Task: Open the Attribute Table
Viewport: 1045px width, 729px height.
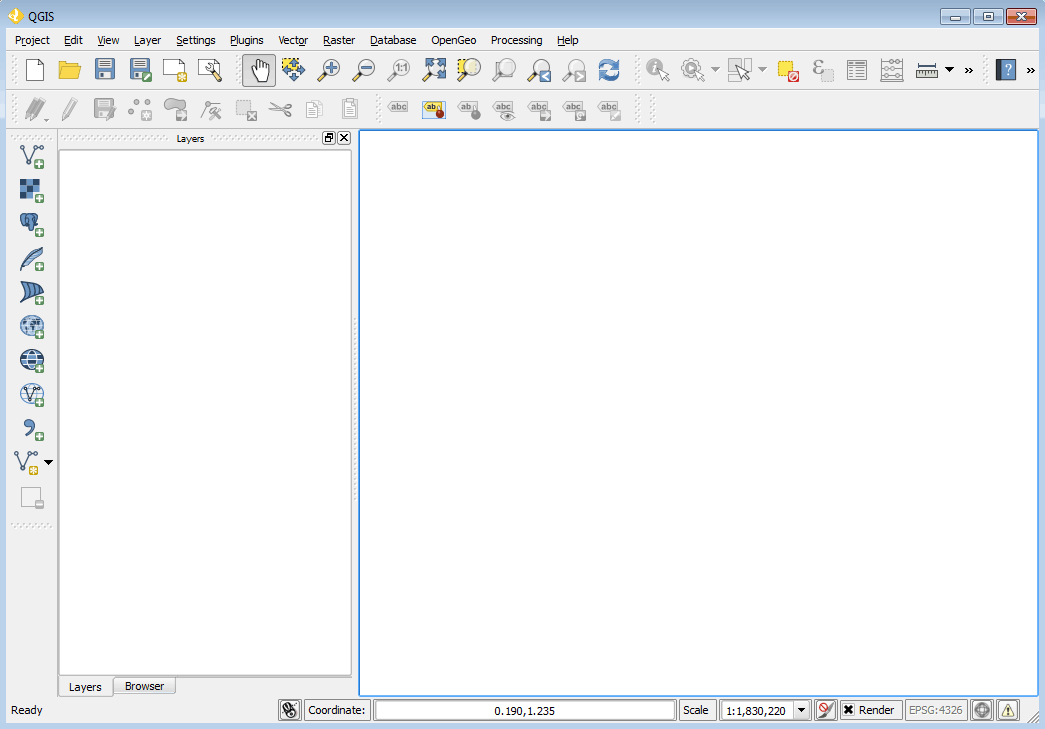Action: coord(857,70)
